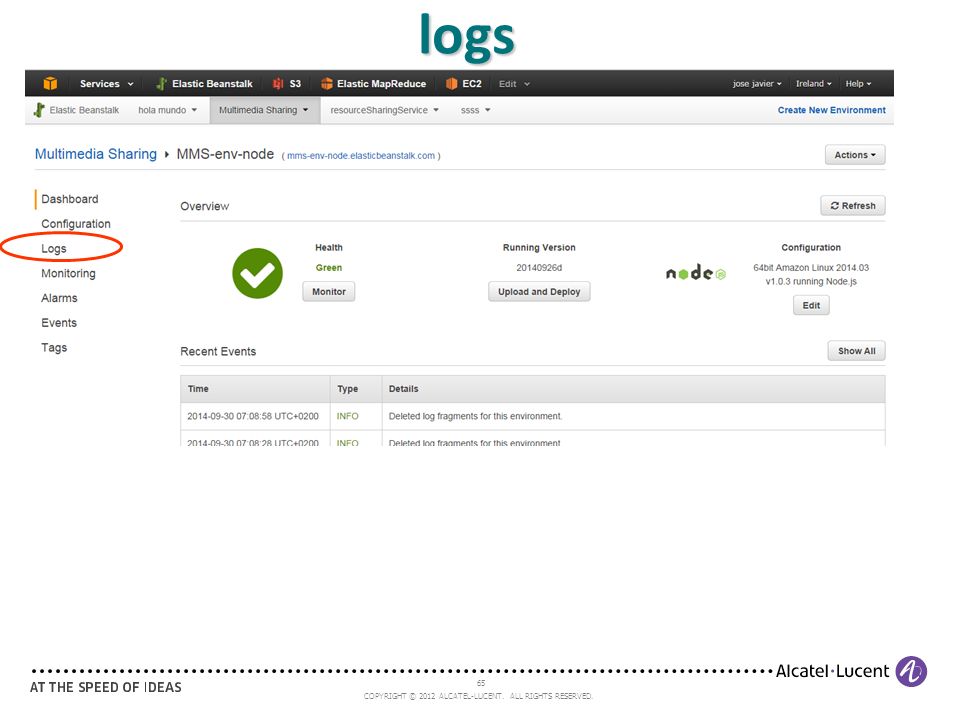Click the Edit button under Configuration

(x=811, y=305)
